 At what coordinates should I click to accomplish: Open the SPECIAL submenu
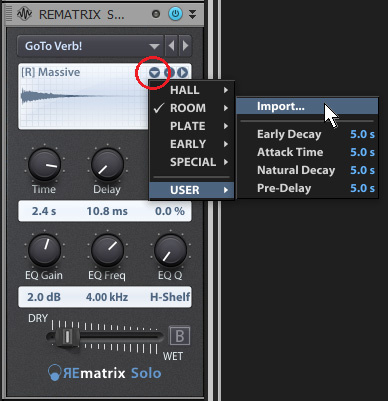pyautogui.click(x=192, y=162)
